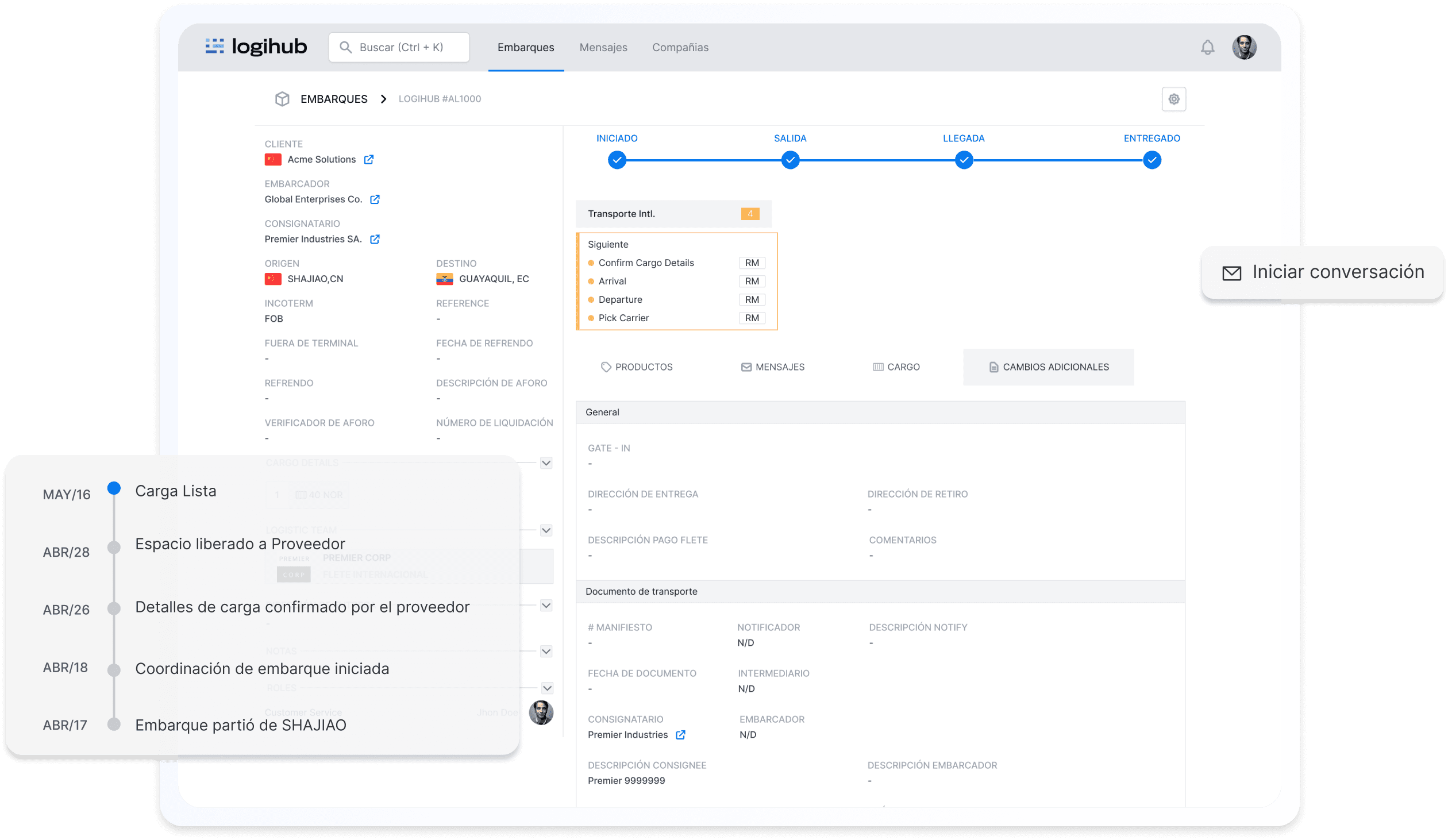The width and height of the screenshot is (1448, 840).
Task: Open Premier Industries link in Documento de transporte
Action: [x=680, y=735]
